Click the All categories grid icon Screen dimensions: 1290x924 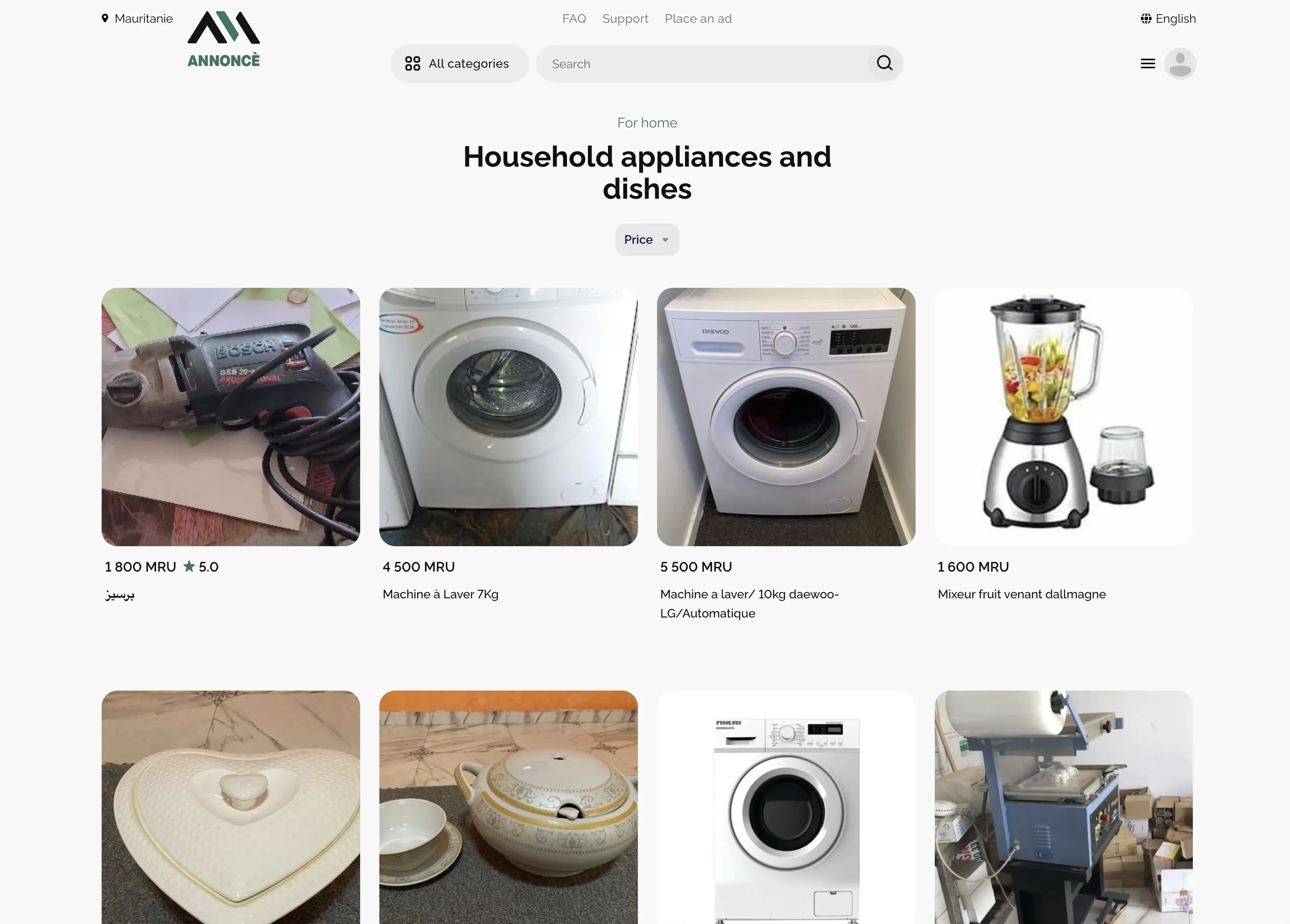point(412,64)
